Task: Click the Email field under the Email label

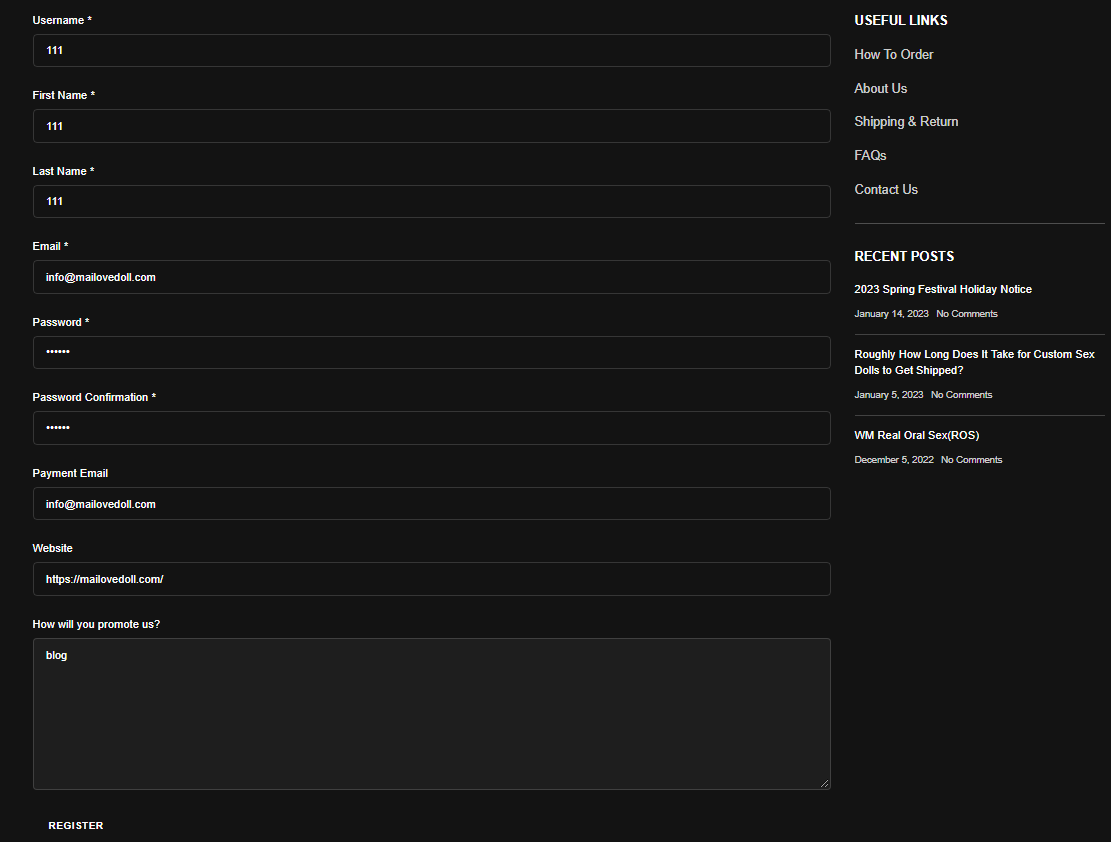Action: click(432, 277)
